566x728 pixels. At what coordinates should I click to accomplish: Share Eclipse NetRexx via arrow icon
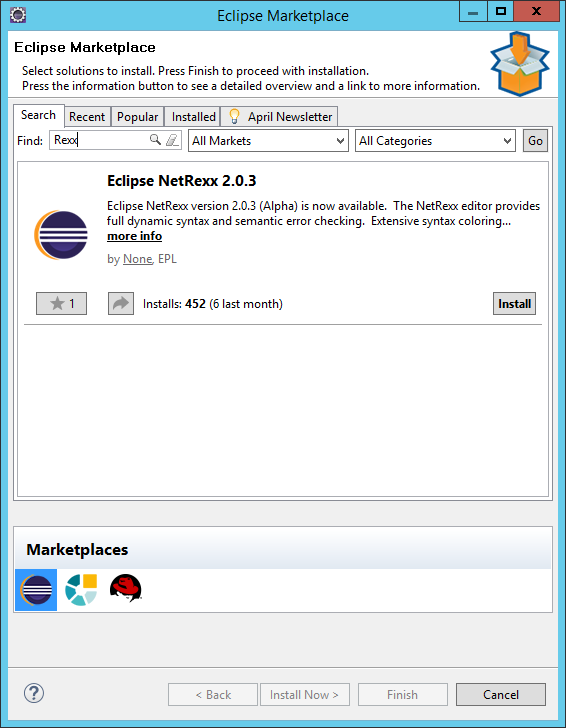coord(121,304)
